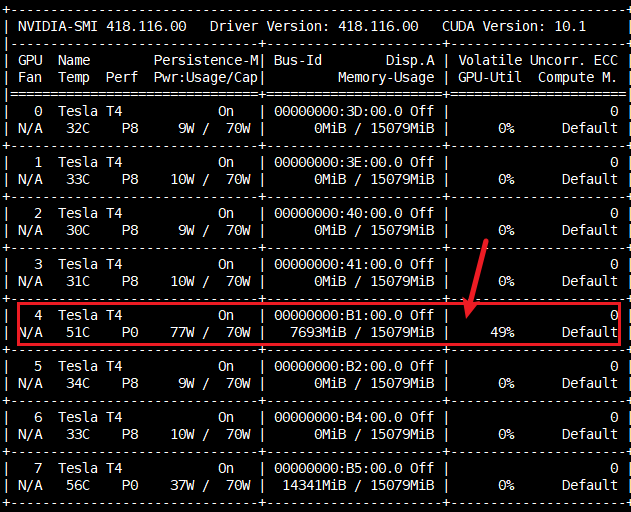
Task: Click GPU 7's P0 performance state
Action: click(x=130, y=485)
